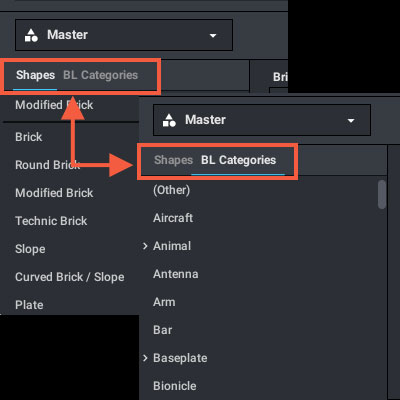This screenshot has width=400, height=400.
Task: Select the Round Brick shape
Action: pyautogui.click(x=47, y=165)
